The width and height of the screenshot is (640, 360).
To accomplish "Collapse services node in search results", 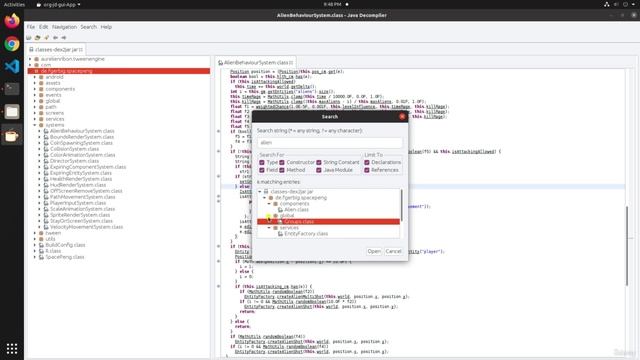I will pyautogui.click(x=269, y=228).
